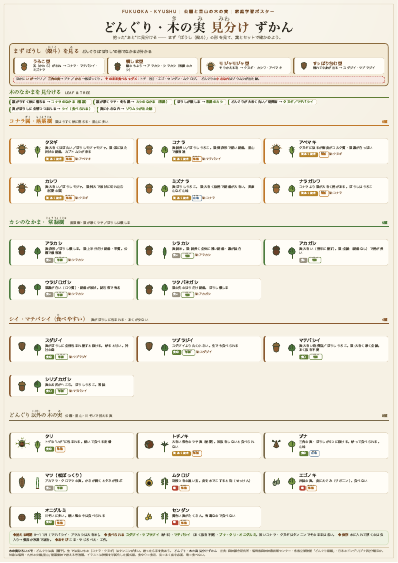
Task: Click the leaf icon in the シリブカガシ card
Action: (37, 387)
